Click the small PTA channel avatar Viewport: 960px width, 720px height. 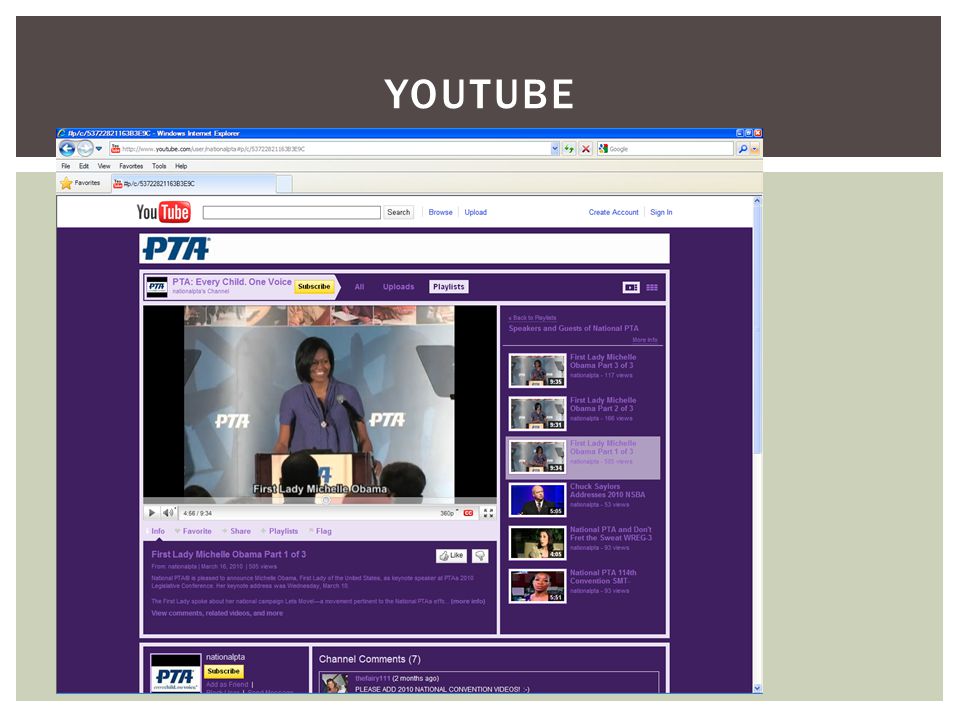[157, 287]
